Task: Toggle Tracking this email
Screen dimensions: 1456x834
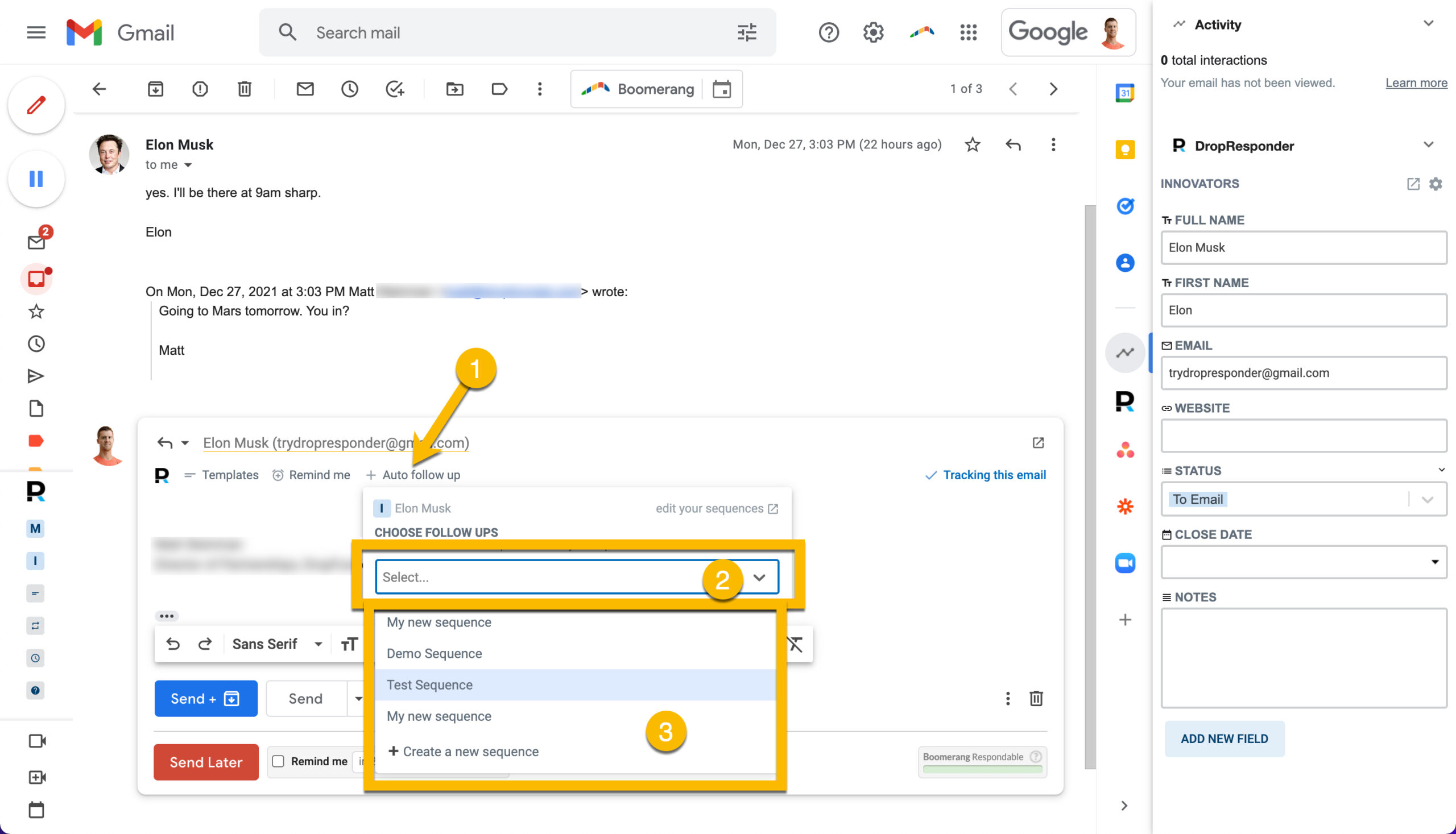Action: (x=985, y=475)
